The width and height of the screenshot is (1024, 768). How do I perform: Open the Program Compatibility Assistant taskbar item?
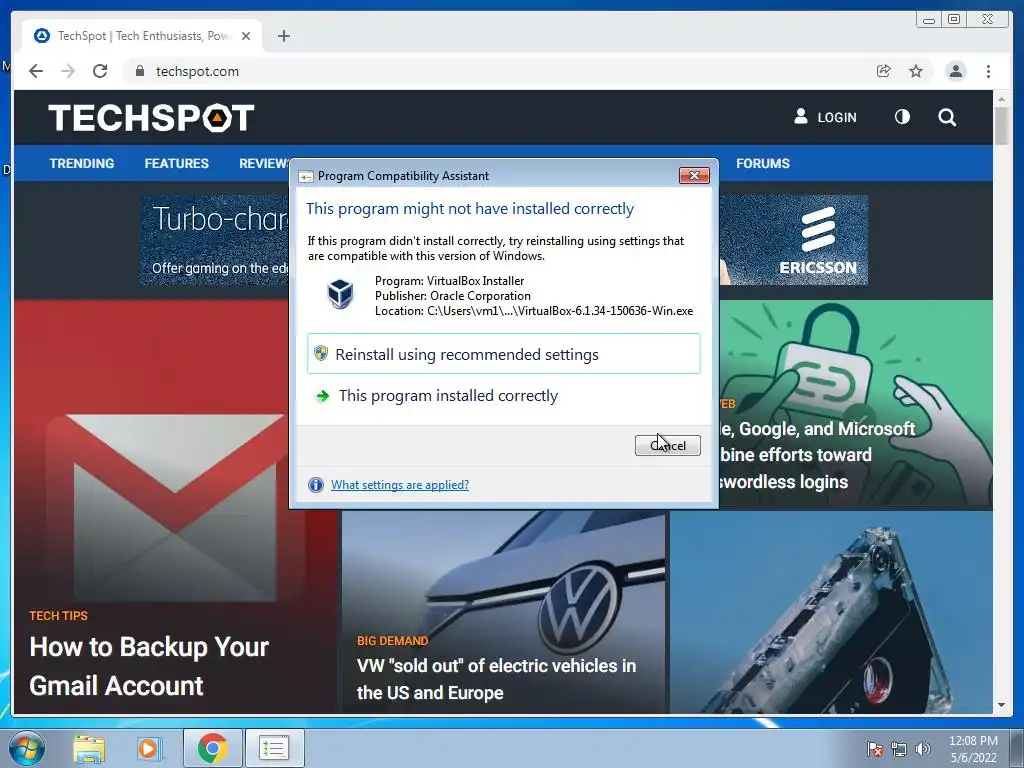(x=274, y=748)
